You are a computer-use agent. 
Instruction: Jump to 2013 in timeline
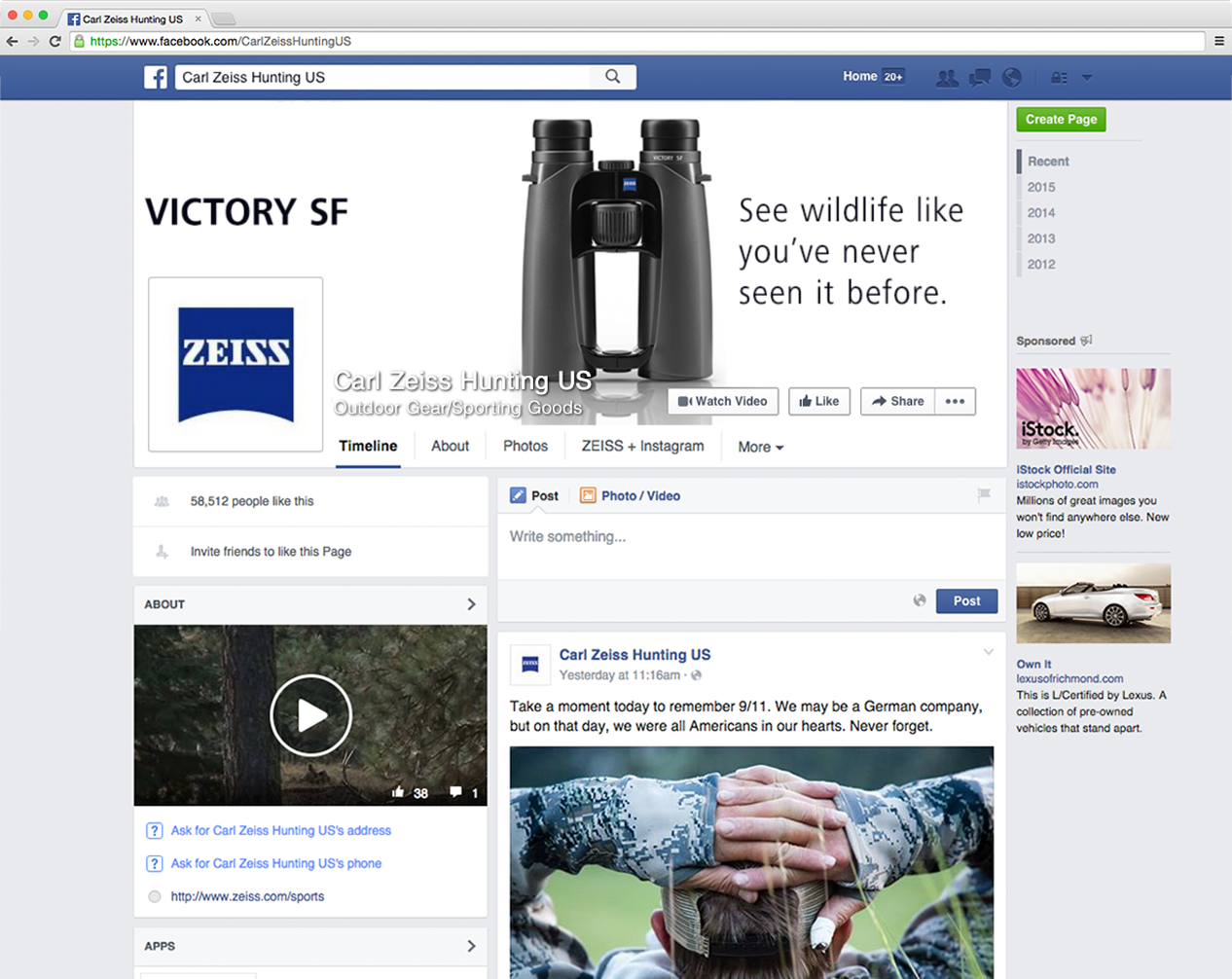(1041, 238)
